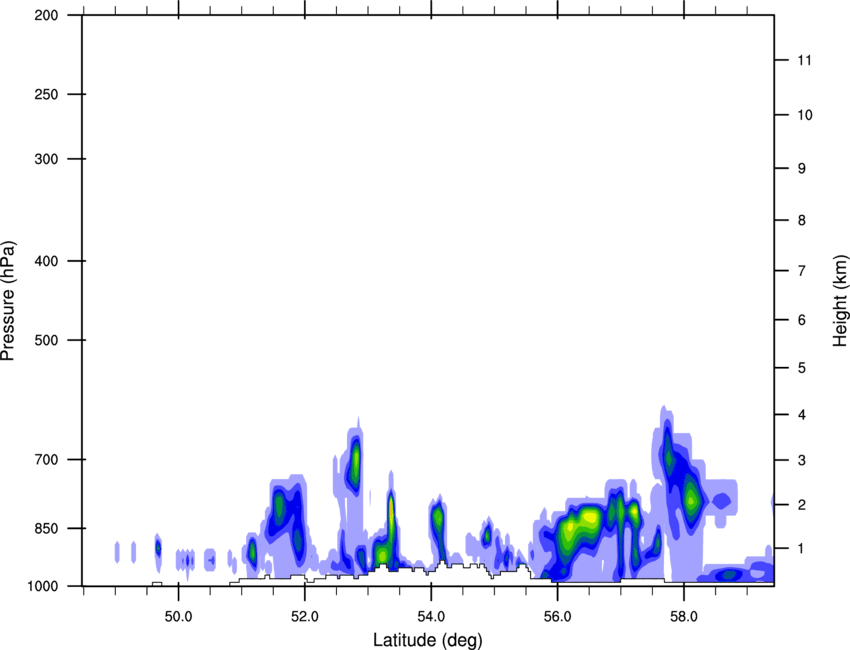Click the 2 km height label
Viewport: 850px width, 650px height.
(802, 505)
